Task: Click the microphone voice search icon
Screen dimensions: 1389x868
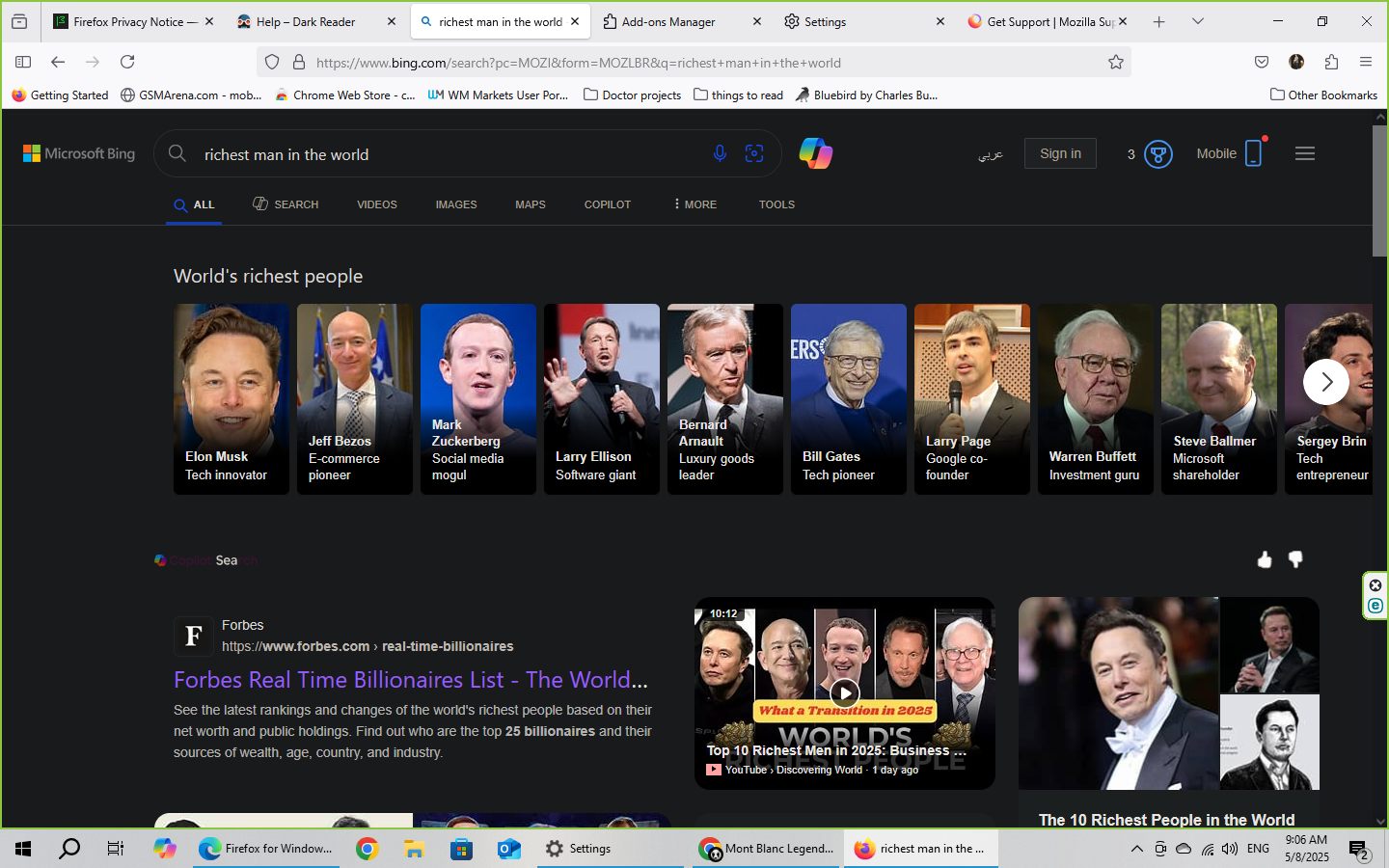Action: coord(720,153)
